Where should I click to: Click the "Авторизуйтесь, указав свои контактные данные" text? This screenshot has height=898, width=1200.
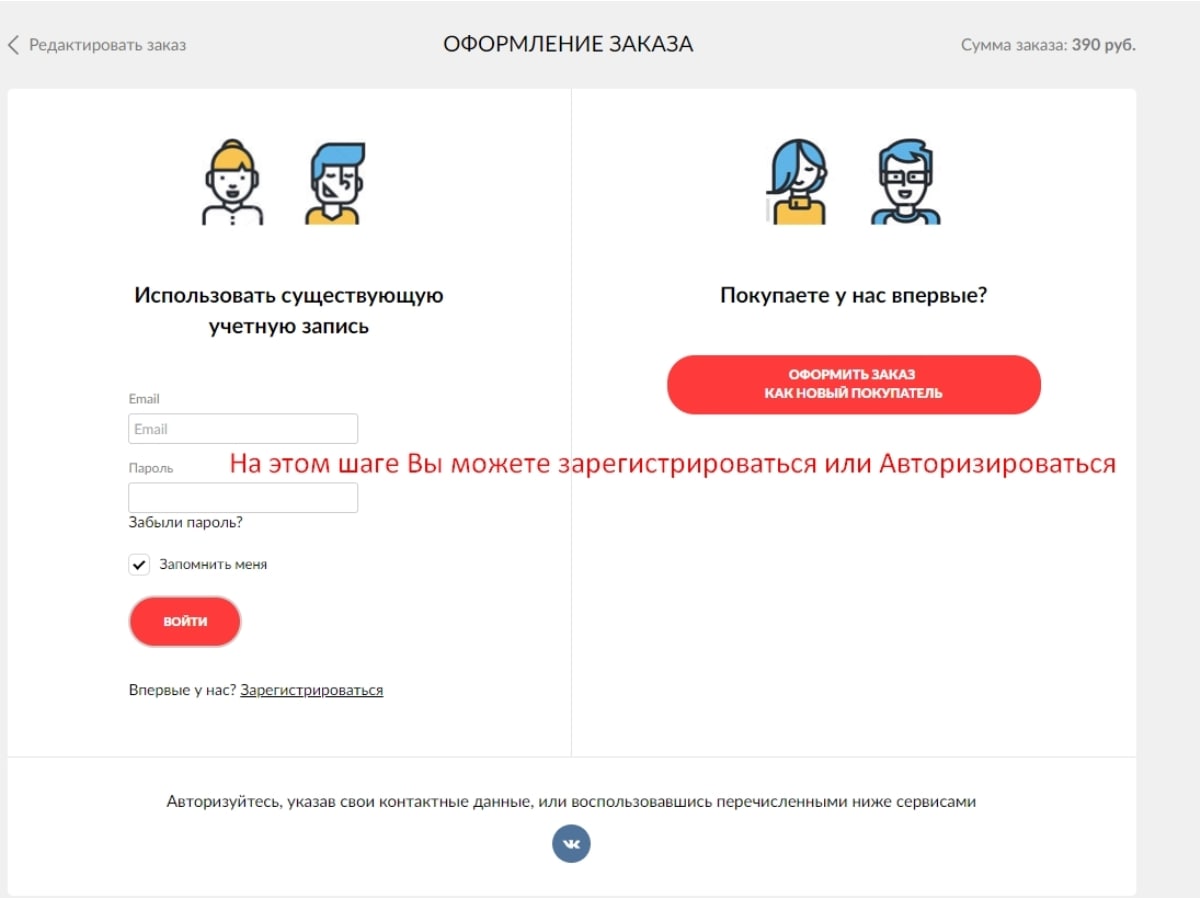(x=570, y=801)
